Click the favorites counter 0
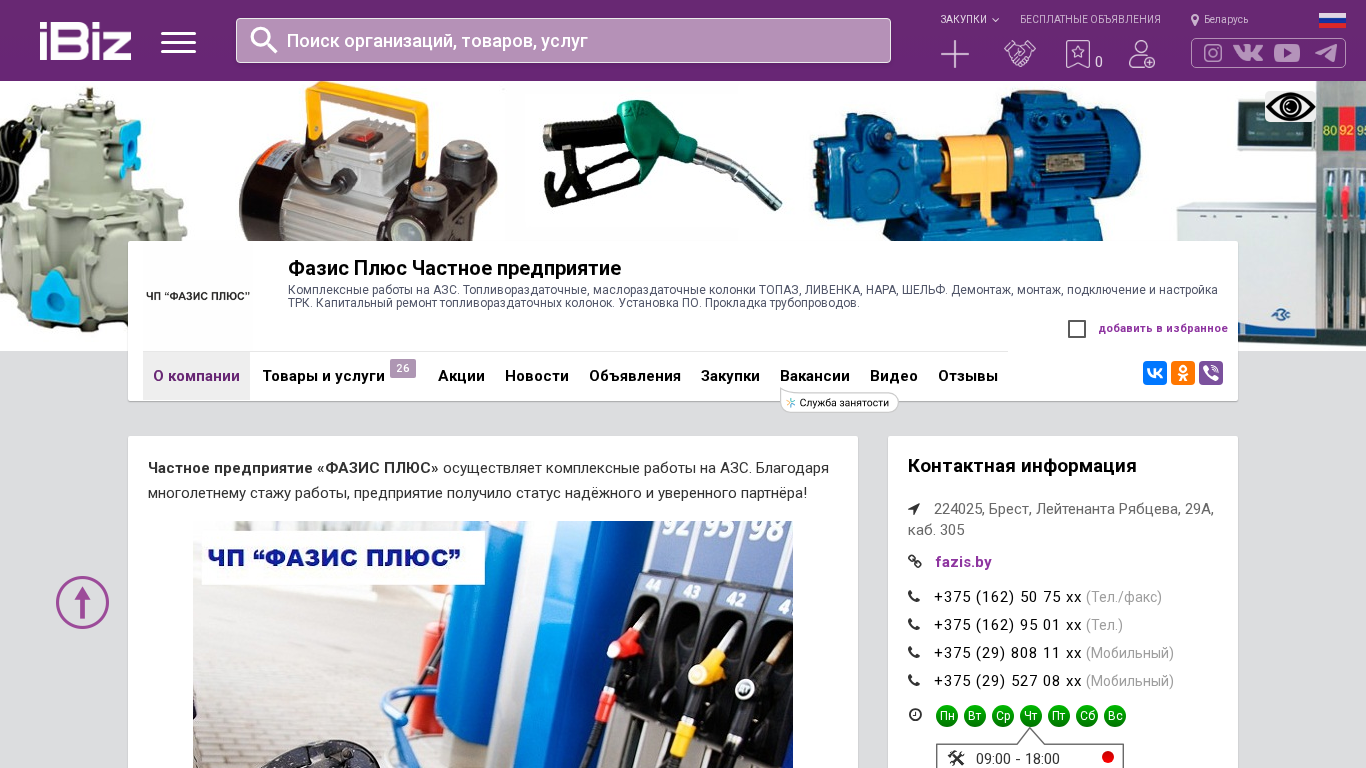The width and height of the screenshot is (1366, 768). tap(1099, 62)
